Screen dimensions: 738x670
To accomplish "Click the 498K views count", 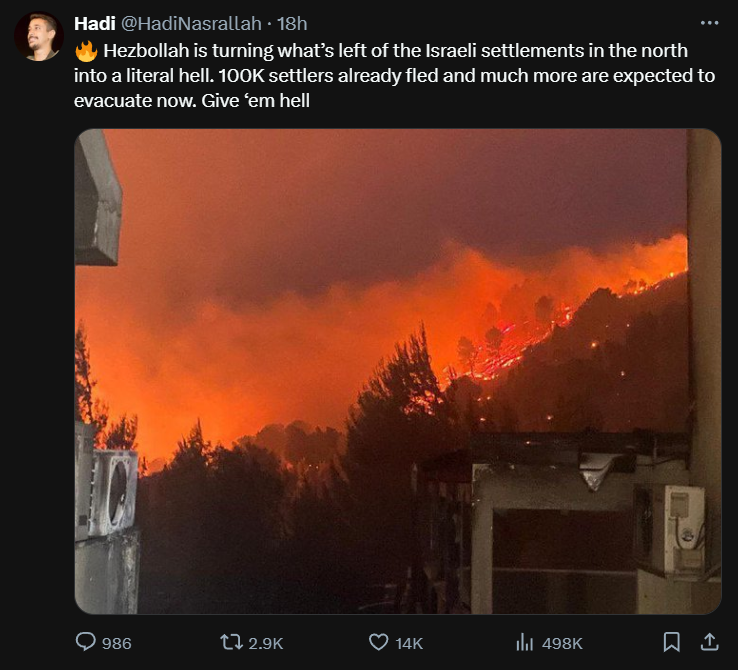I will (x=561, y=643).
